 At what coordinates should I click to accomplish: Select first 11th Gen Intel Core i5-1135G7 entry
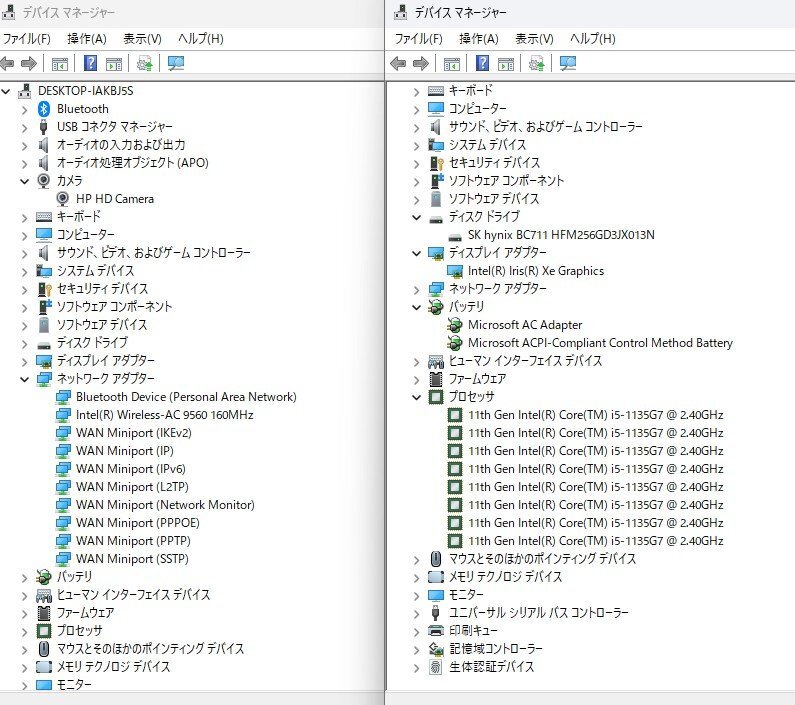(x=596, y=415)
